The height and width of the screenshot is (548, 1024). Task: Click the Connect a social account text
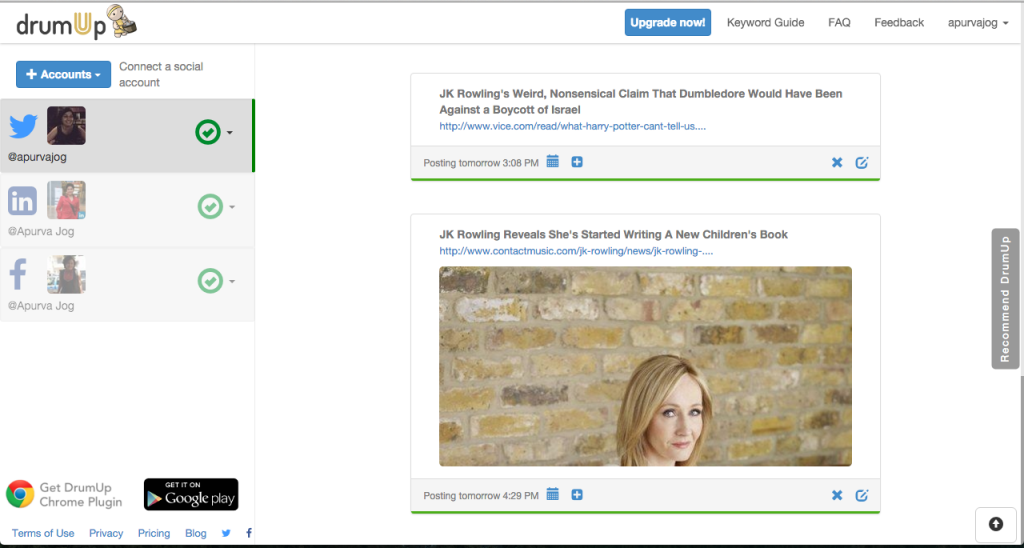coord(161,74)
